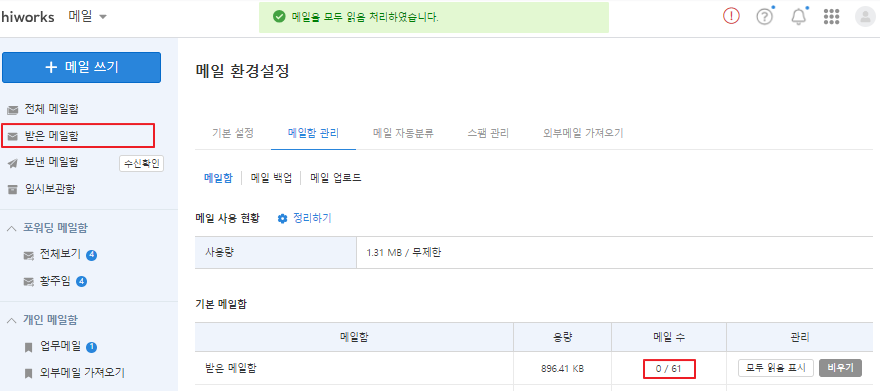
Task: Open the 메일 자동분류 tab
Action: click(403, 134)
